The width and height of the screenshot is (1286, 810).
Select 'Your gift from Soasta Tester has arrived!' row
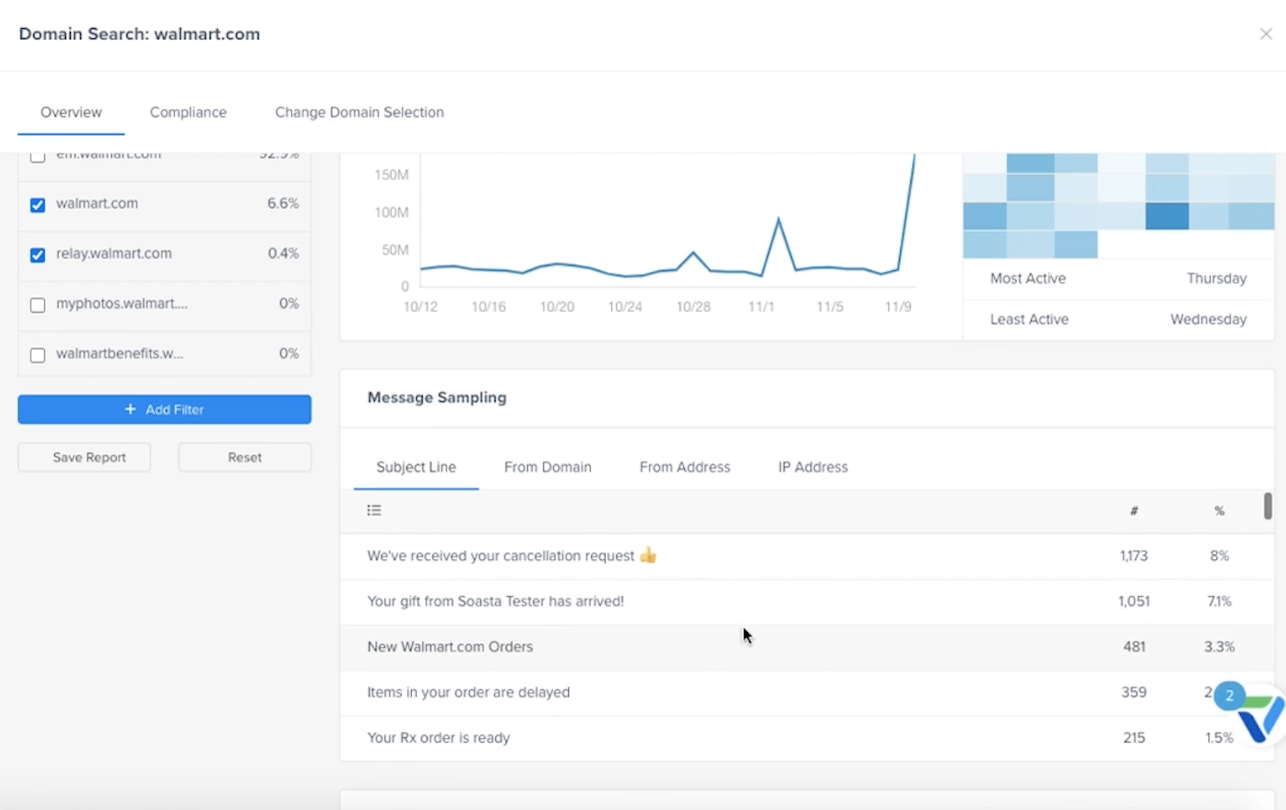805,601
